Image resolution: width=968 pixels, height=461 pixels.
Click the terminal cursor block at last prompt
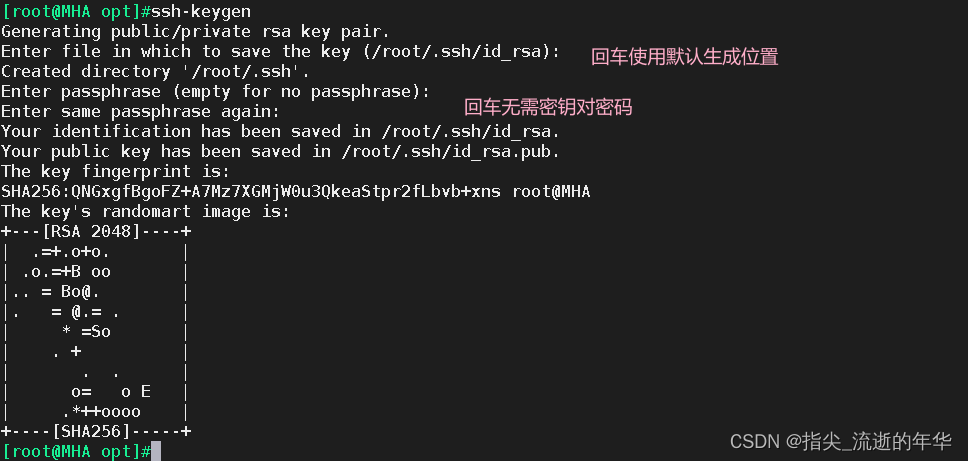pos(156,451)
